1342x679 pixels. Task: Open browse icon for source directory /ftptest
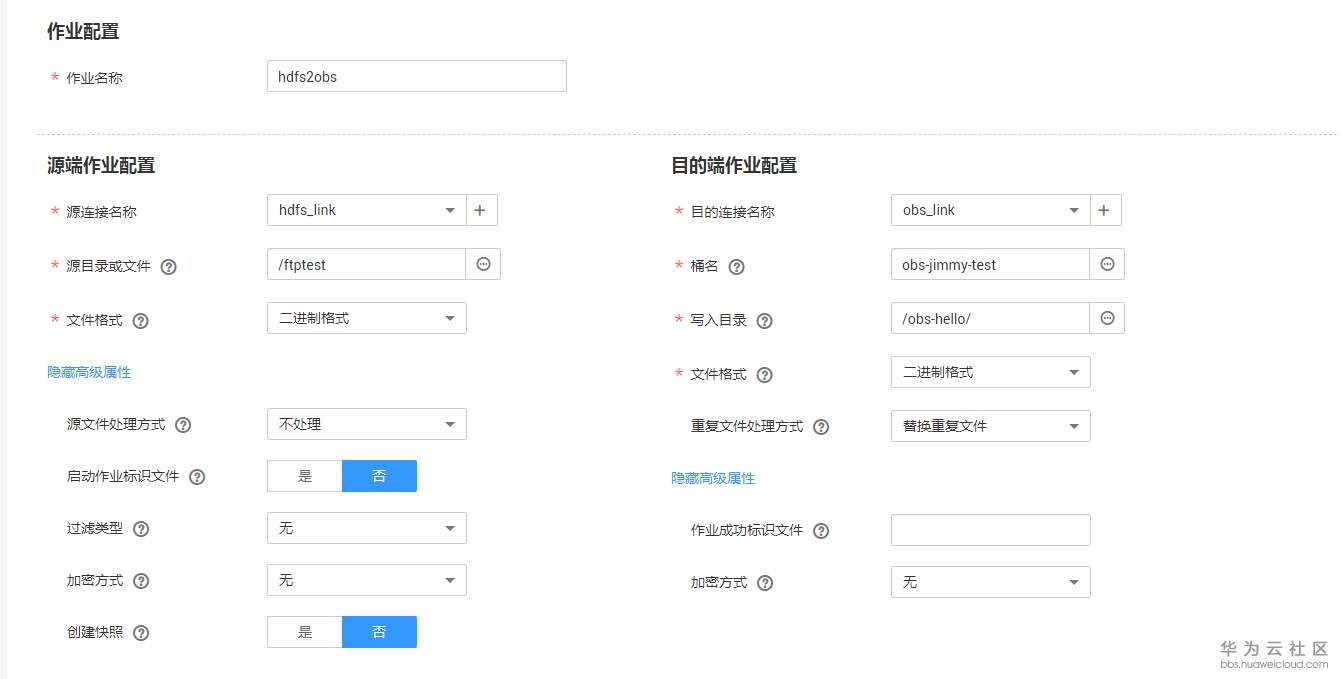(x=483, y=264)
